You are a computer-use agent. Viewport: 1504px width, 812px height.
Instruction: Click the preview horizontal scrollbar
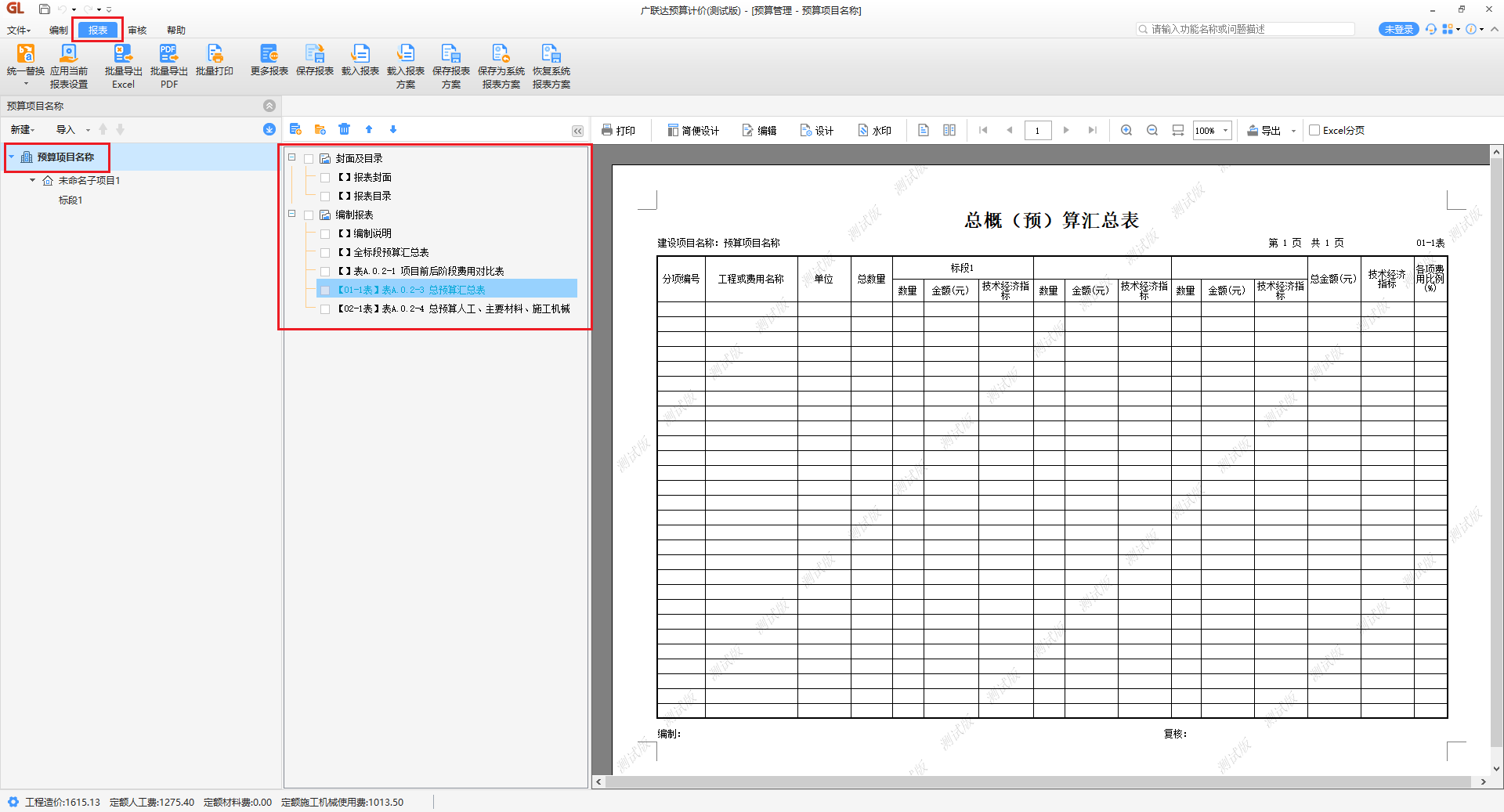[1038, 781]
